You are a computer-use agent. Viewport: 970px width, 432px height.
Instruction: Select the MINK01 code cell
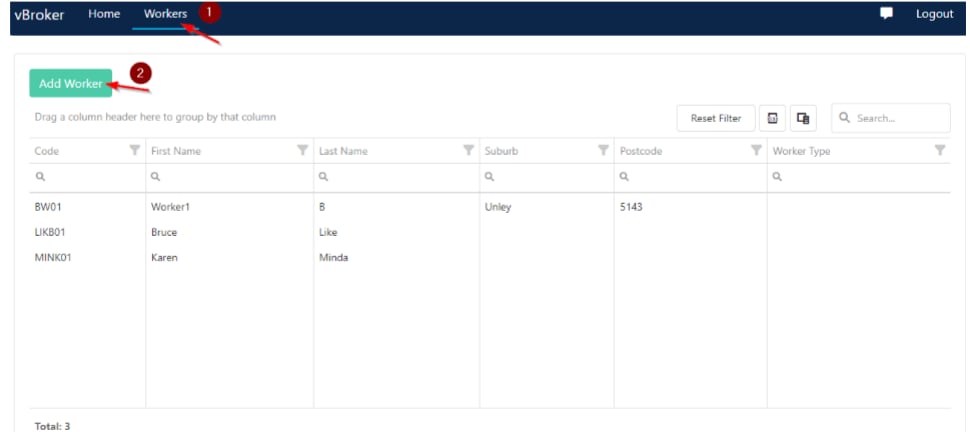[87, 257]
